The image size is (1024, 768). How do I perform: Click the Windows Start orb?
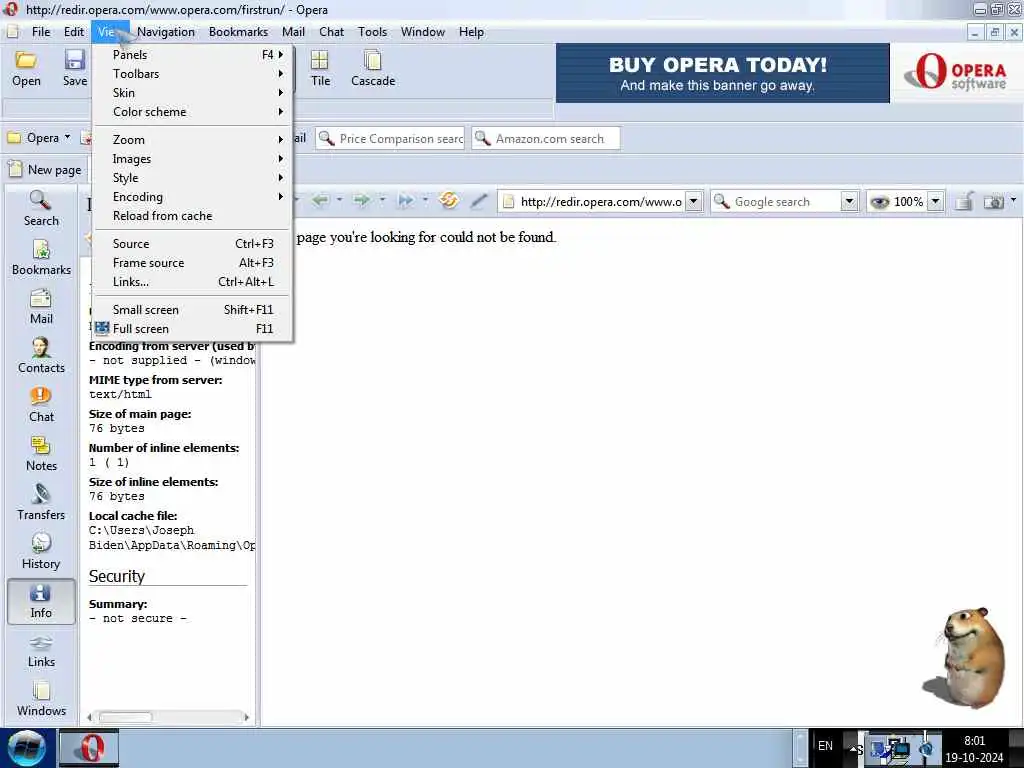(x=26, y=748)
